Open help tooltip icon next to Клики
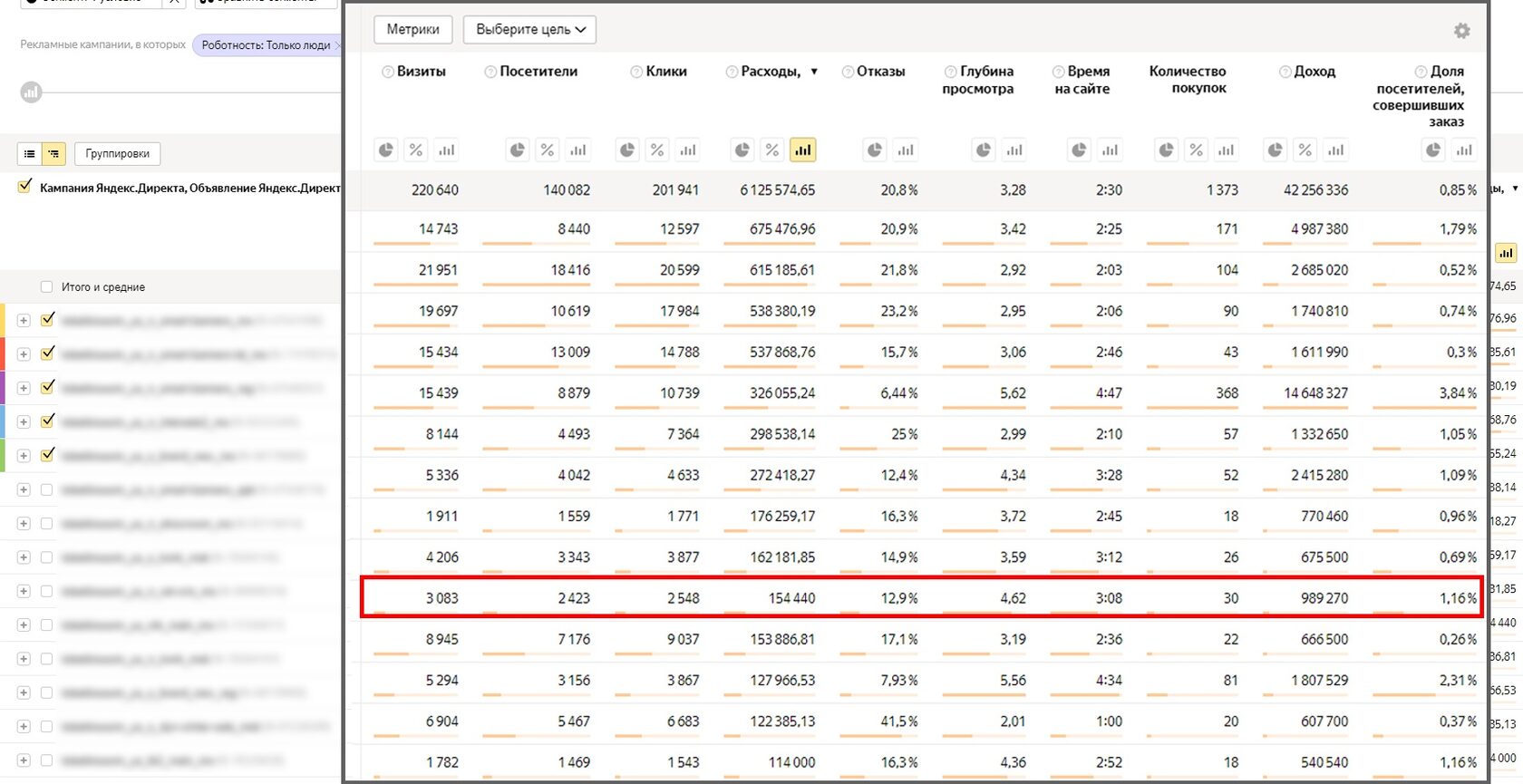 pyautogui.click(x=636, y=72)
